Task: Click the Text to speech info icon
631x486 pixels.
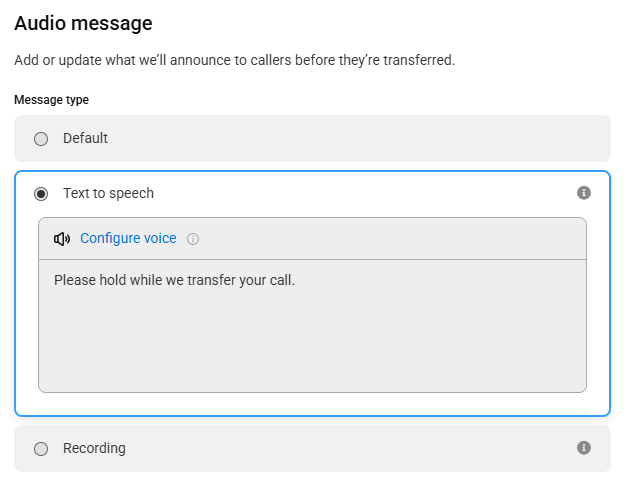Action: [x=584, y=193]
